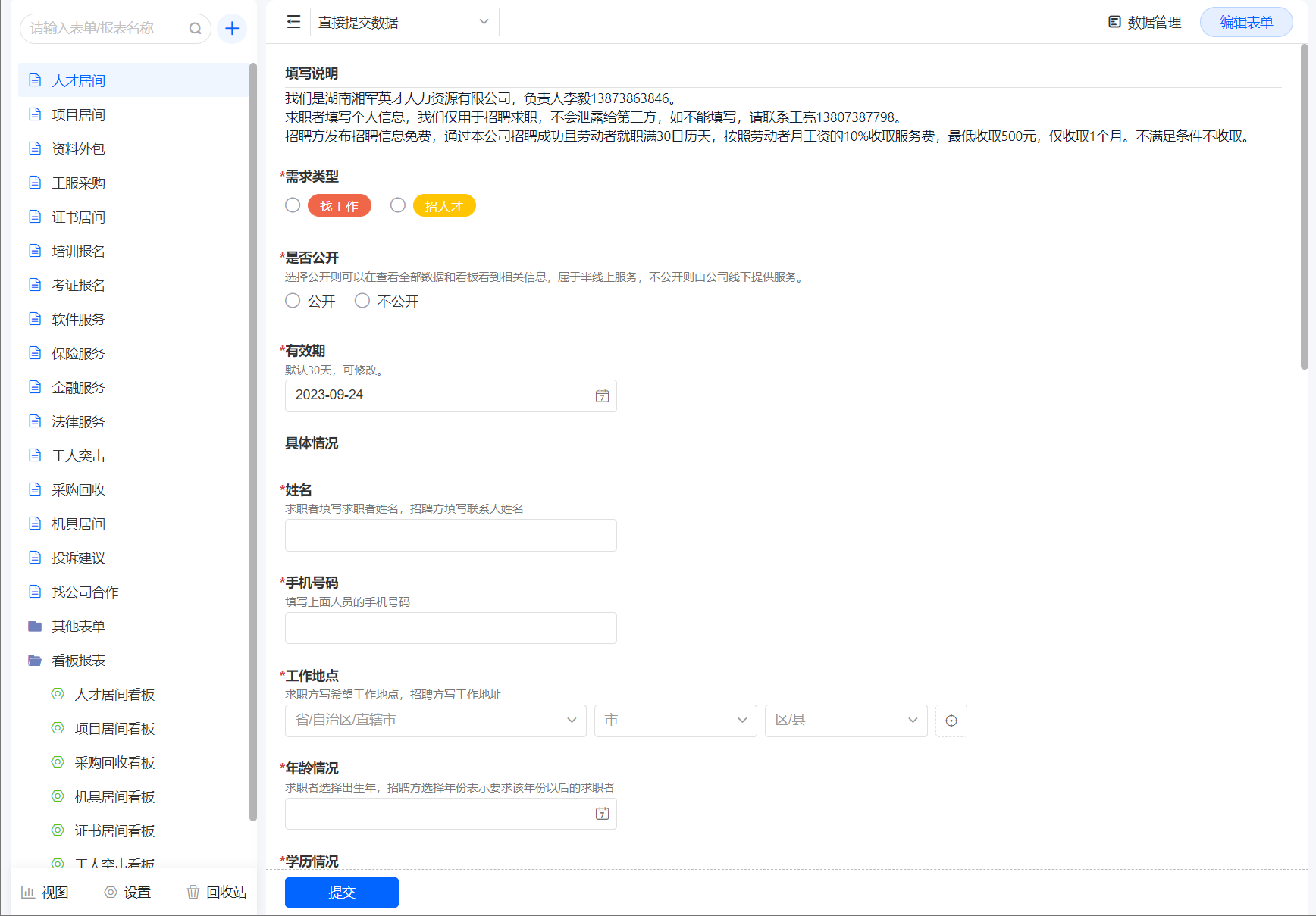This screenshot has height=916, width=1316.
Task: Open 项目居间 form in sidebar
Action: [x=78, y=114]
